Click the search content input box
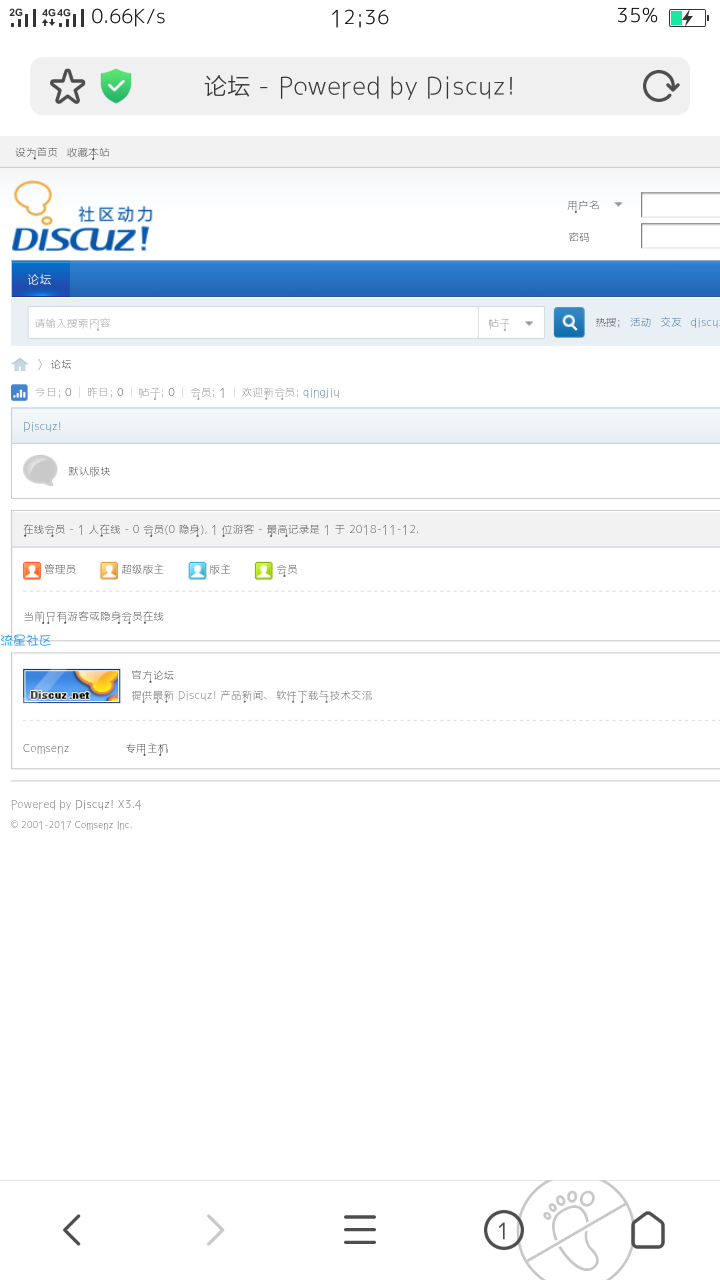This screenshot has width=720, height=1280. click(253, 323)
